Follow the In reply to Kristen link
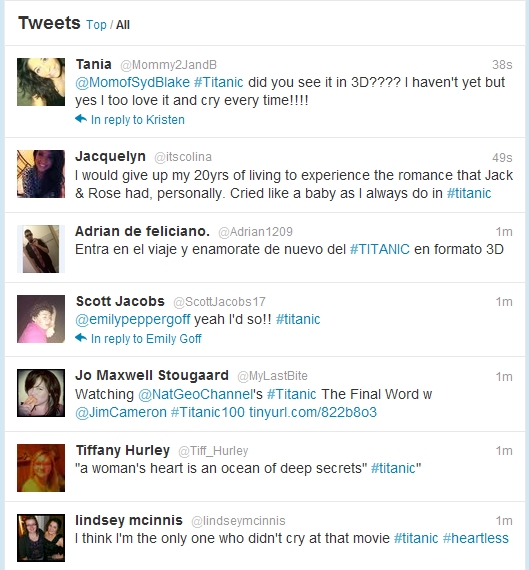Viewport: 529px width, 570px height. point(138,120)
